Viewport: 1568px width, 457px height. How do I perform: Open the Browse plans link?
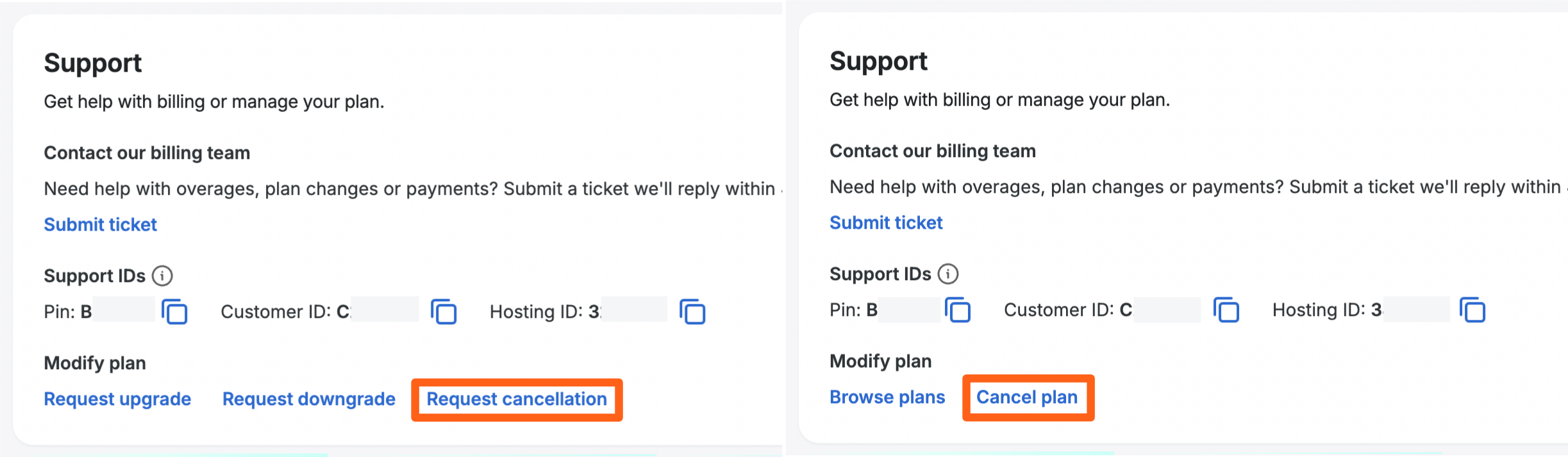887,397
